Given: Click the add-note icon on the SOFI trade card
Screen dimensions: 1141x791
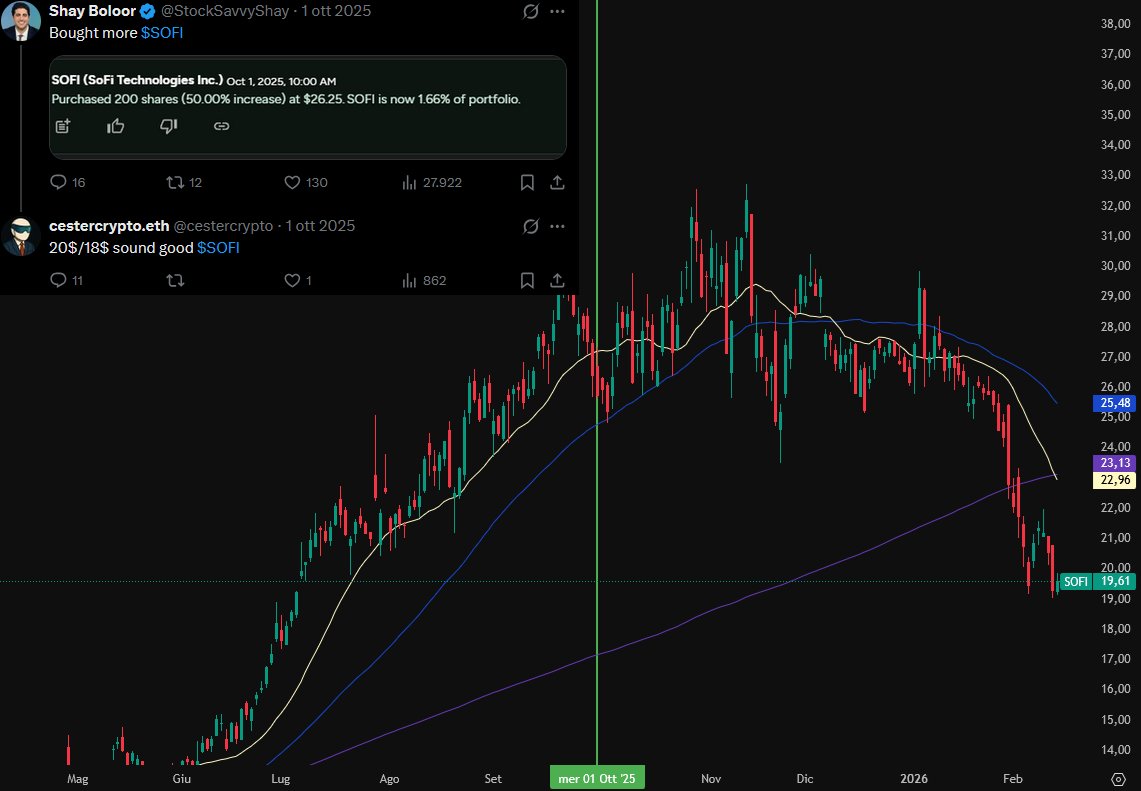Looking at the screenshot, I should [x=63, y=126].
